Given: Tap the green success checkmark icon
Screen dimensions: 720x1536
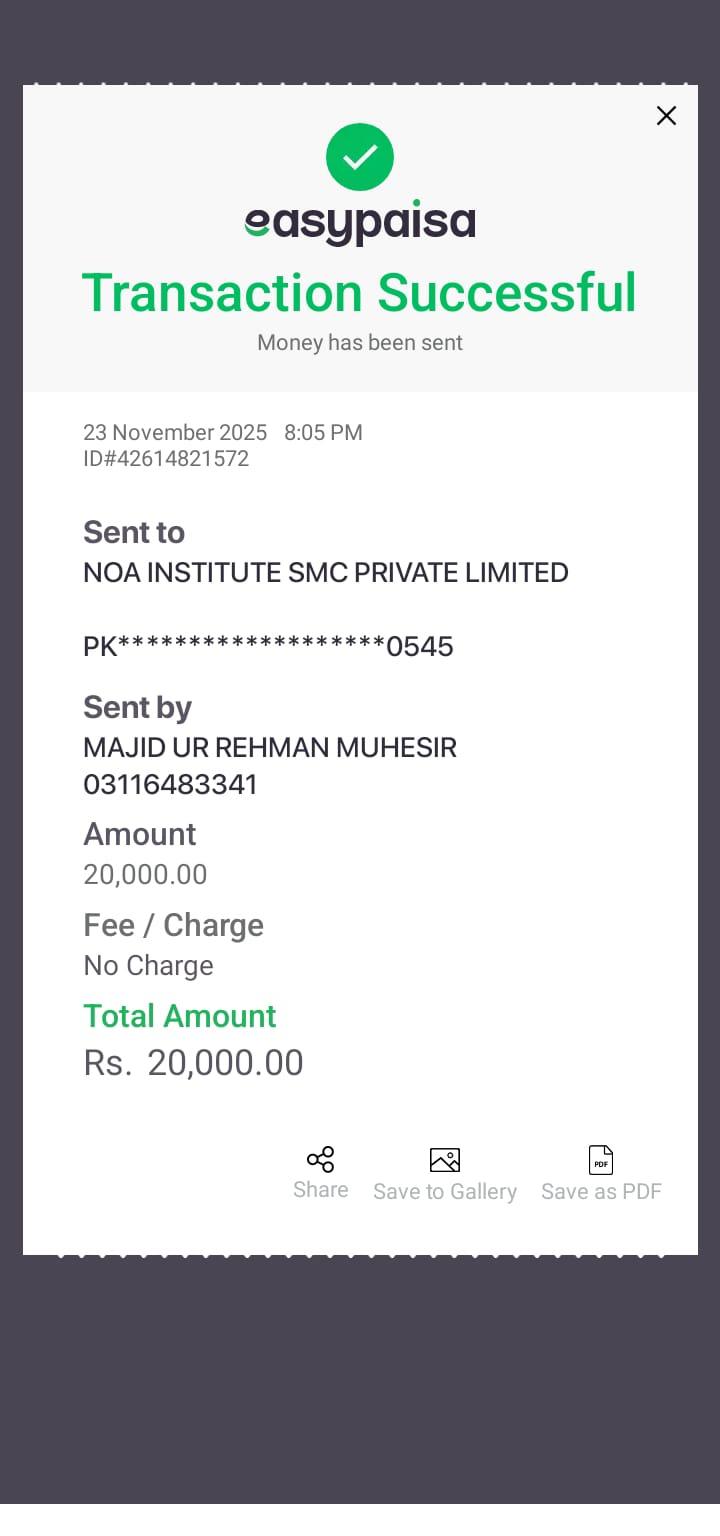Looking at the screenshot, I should pyautogui.click(x=360, y=157).
